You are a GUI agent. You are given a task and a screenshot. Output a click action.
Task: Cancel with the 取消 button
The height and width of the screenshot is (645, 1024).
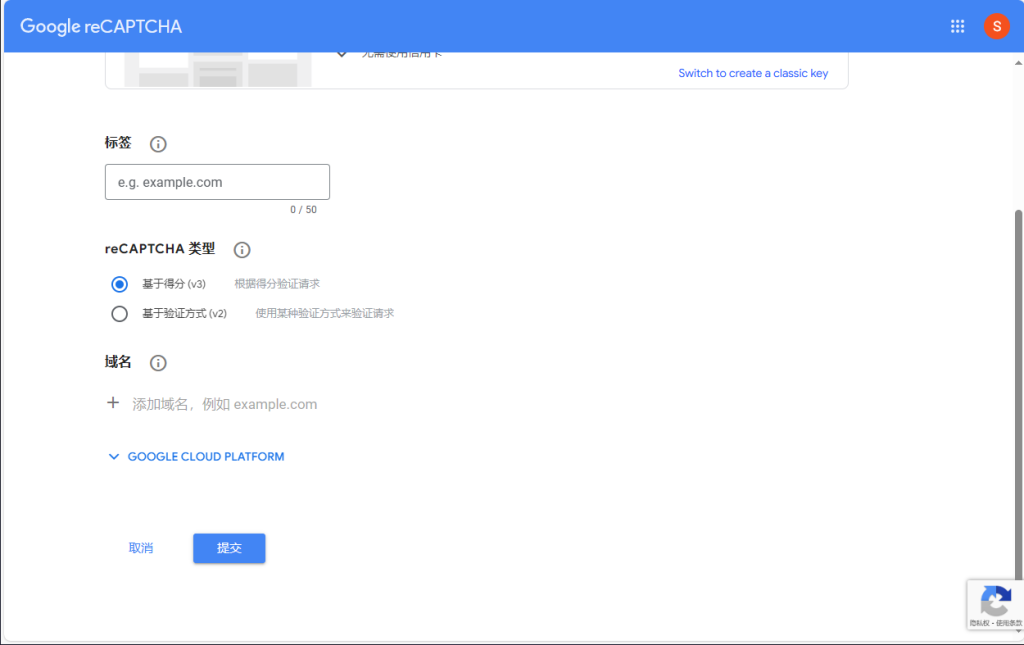coord(141,548)
